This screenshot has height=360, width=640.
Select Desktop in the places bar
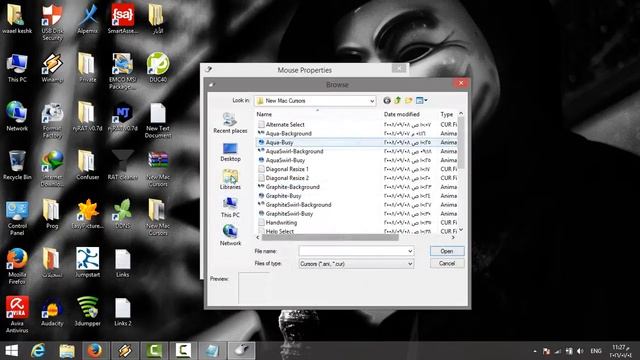pos(230,152)
